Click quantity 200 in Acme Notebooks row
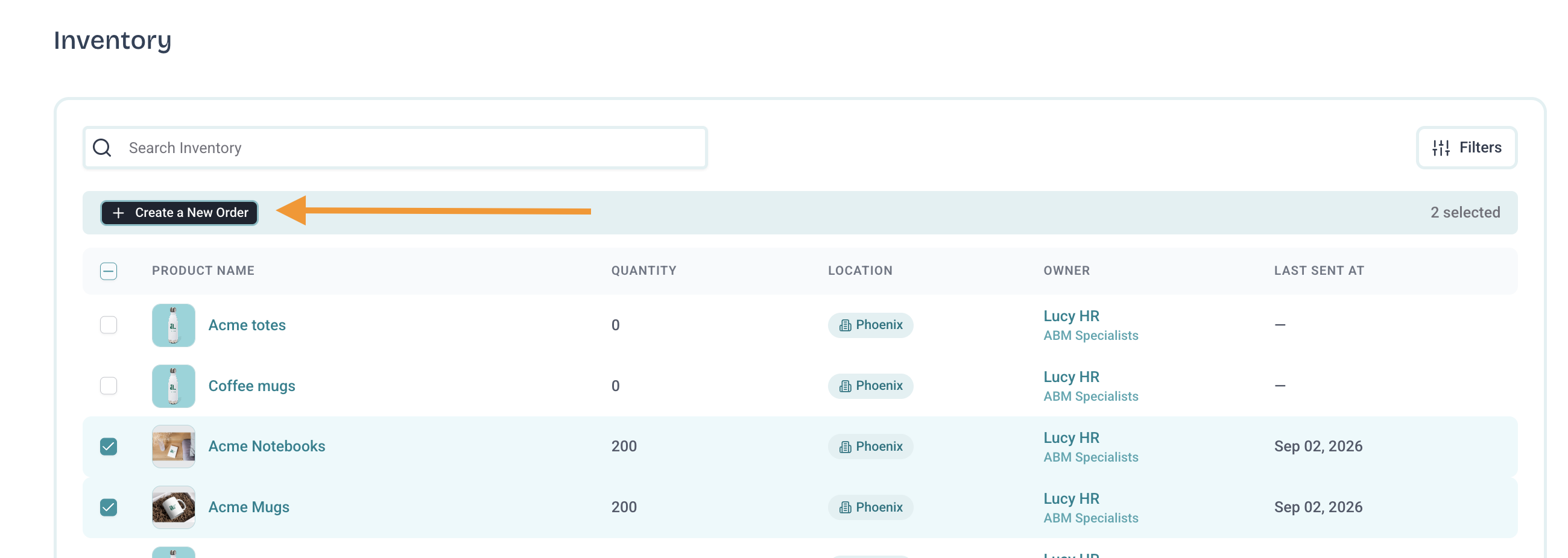Viewport: 1568px width, 558px height. point(624,447)
